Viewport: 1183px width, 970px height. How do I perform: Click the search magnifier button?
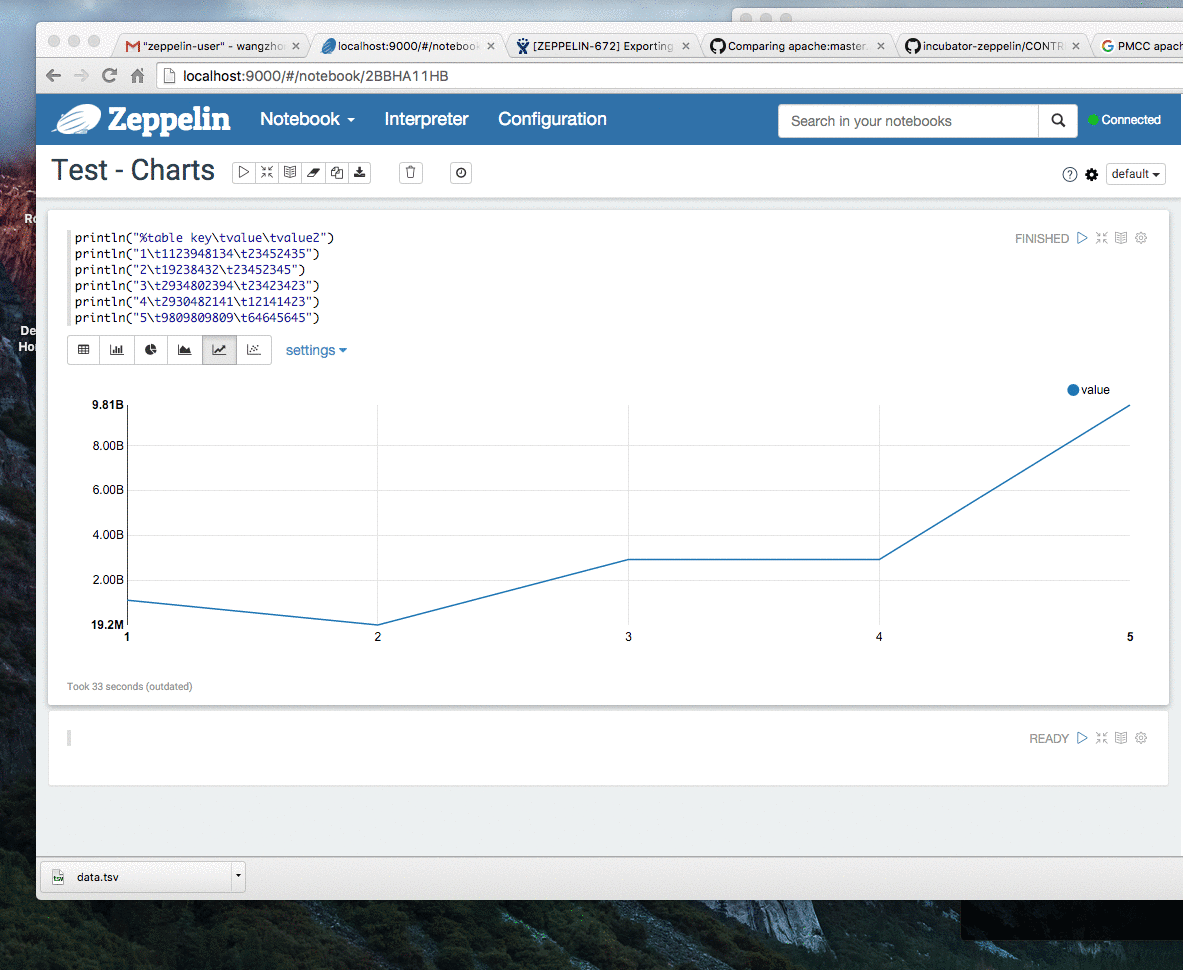tap(1059, 121)
